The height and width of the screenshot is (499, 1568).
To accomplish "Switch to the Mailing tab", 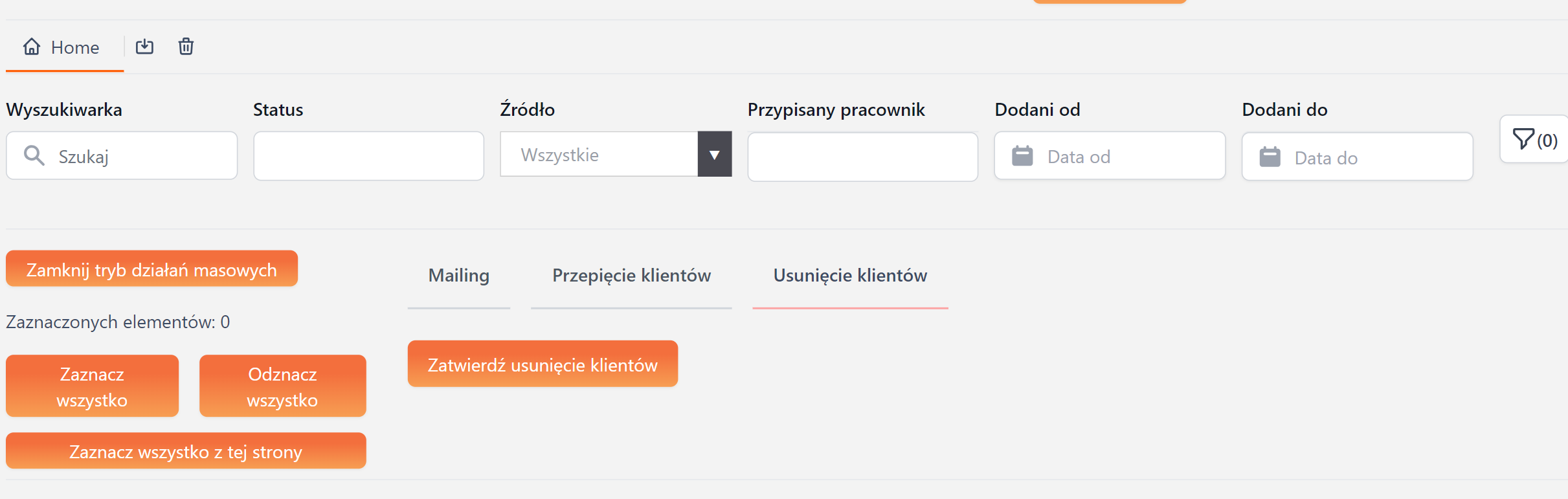I will click(458, 276).
